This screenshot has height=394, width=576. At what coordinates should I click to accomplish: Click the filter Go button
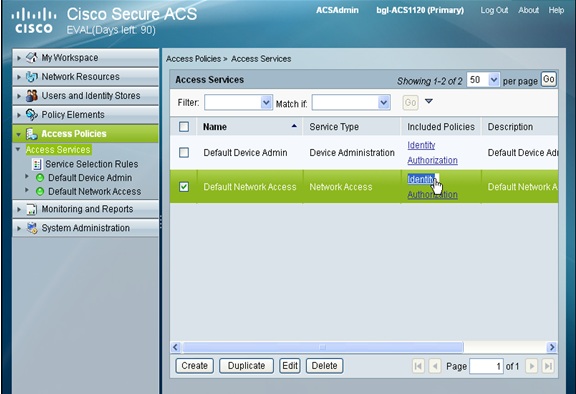(410, 102)
